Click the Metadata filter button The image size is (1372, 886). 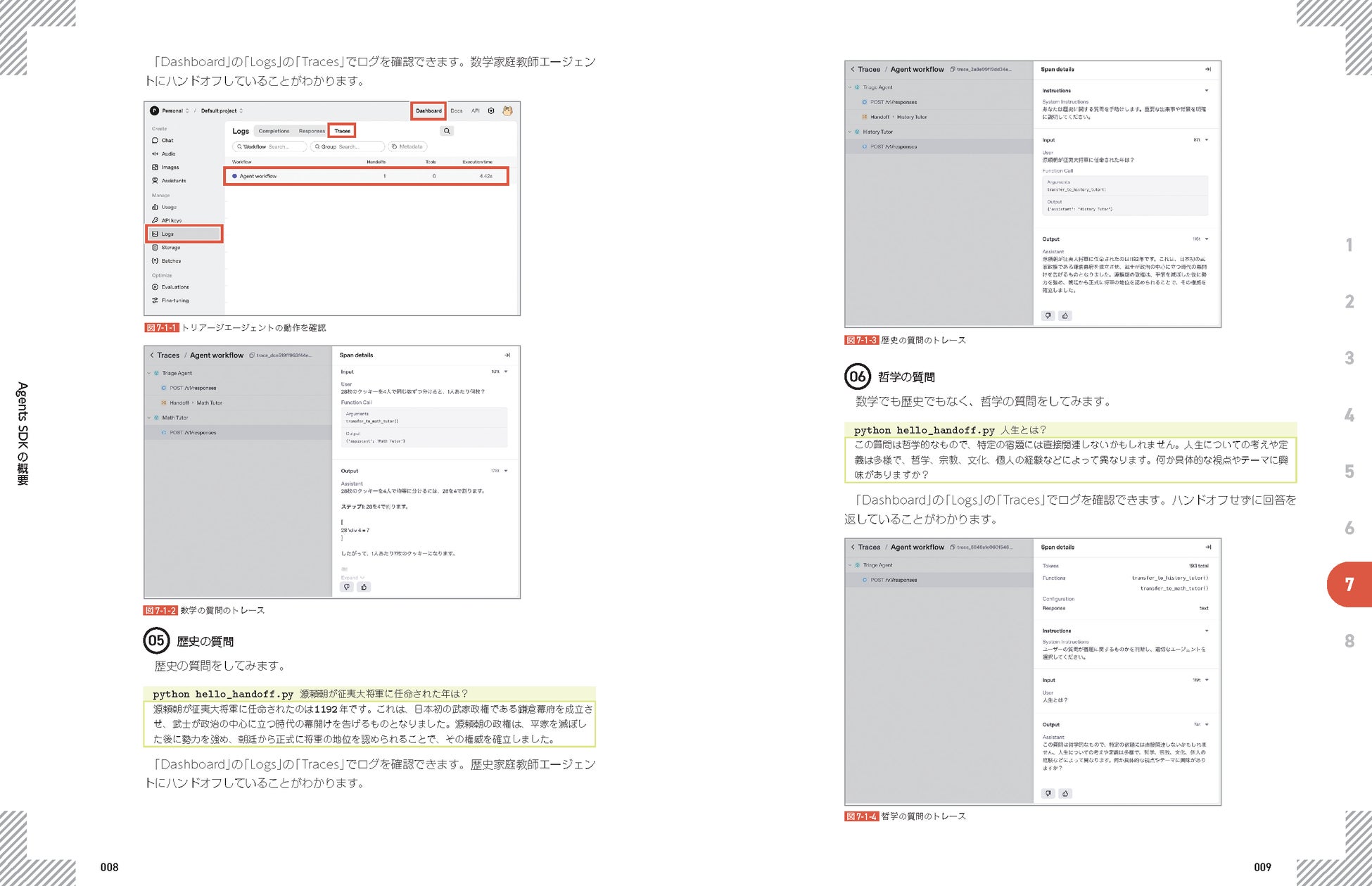(407, 147)
